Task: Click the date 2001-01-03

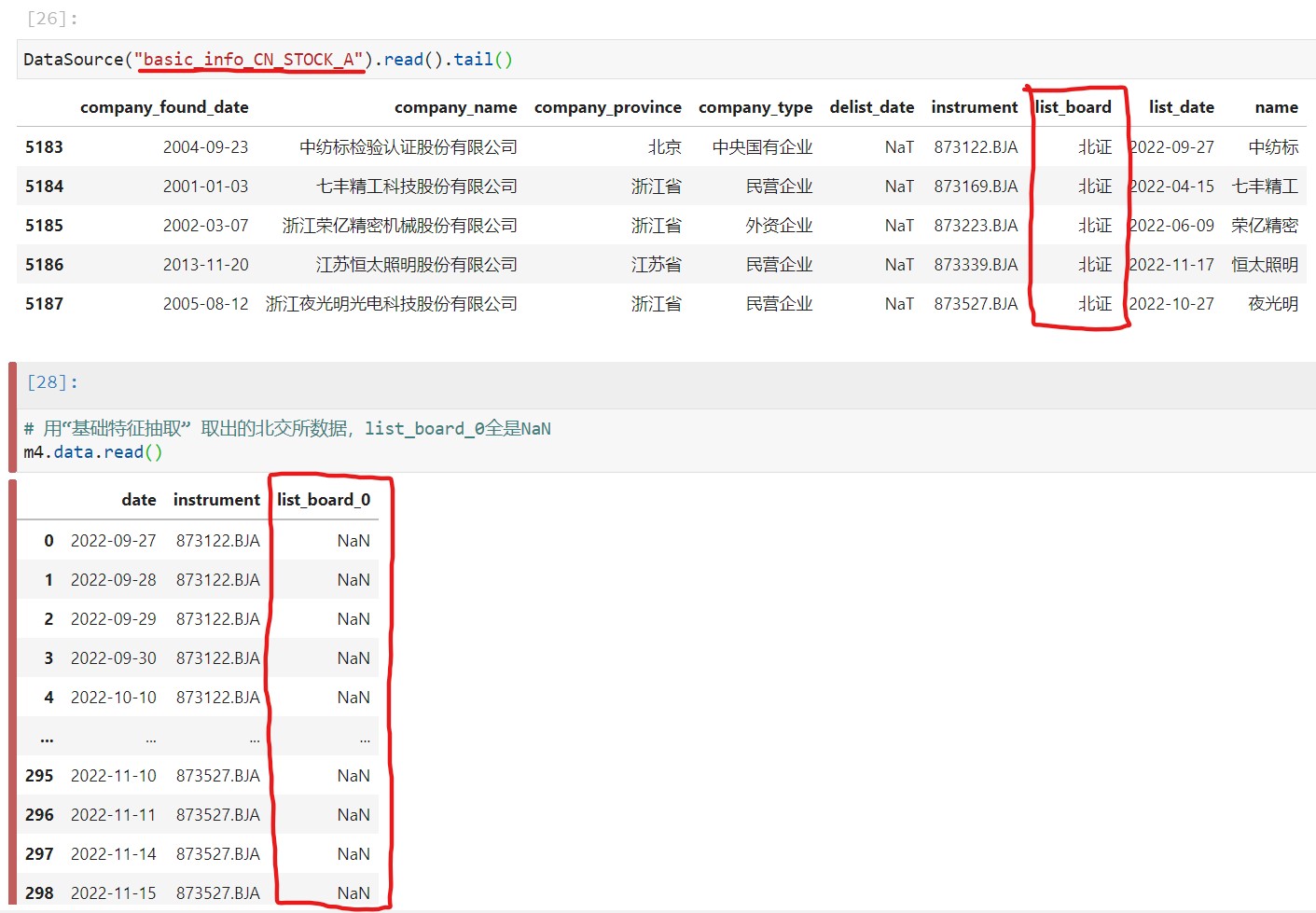Action: point(206,187)
